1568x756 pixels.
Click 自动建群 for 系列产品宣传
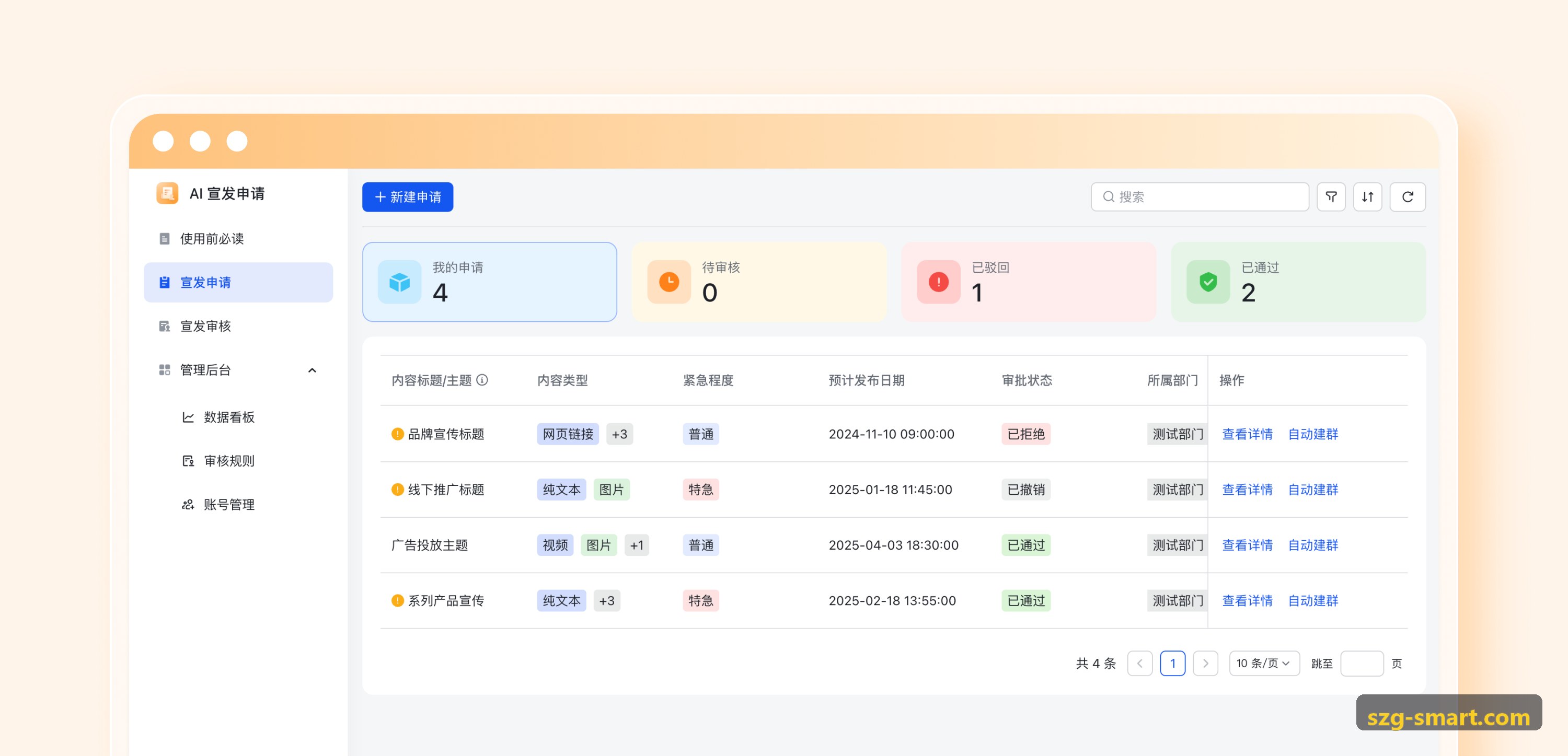(1313, 601)
